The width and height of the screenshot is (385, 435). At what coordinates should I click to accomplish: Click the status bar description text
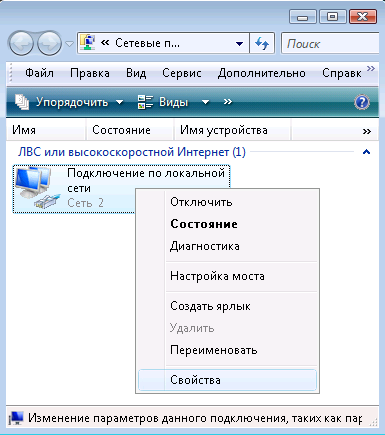point(195,418)
